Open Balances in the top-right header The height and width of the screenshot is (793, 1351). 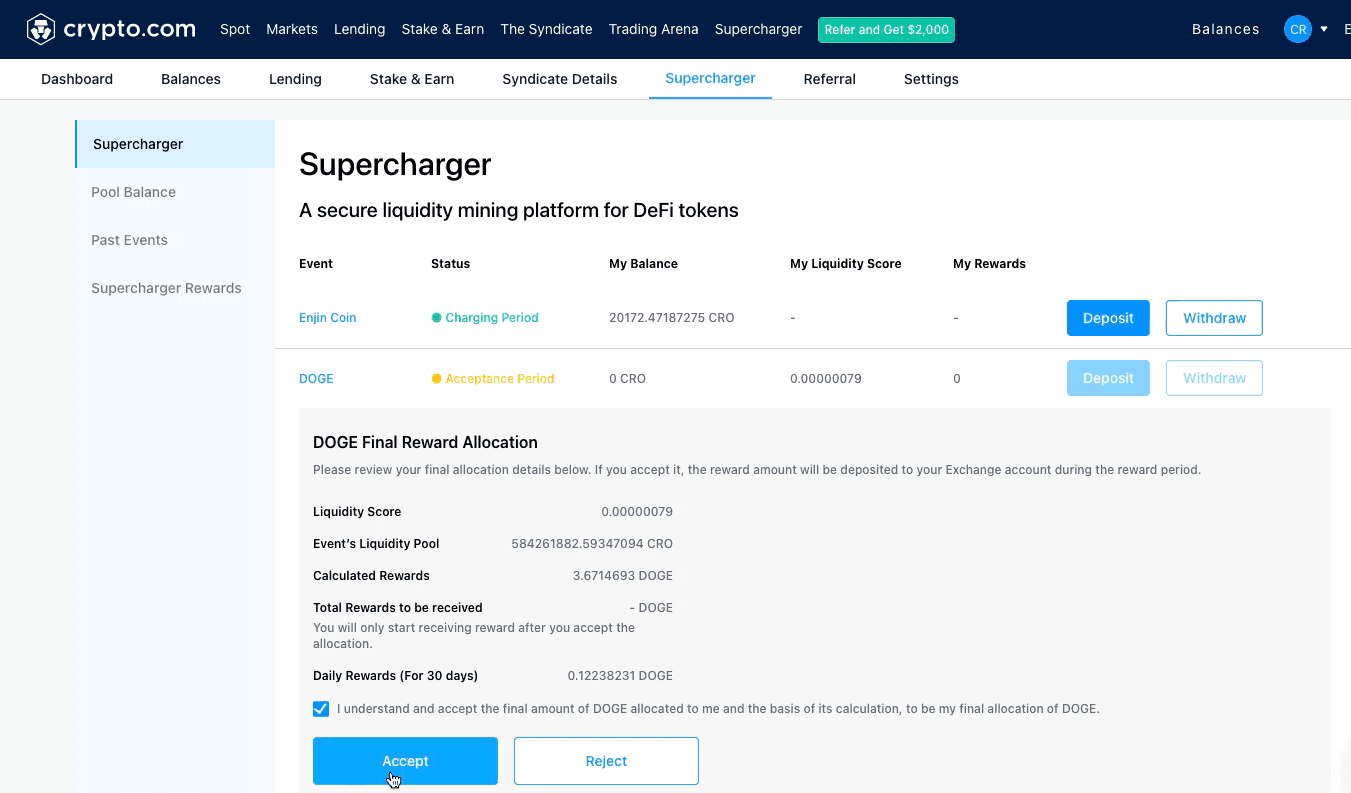click(1225, 29)
